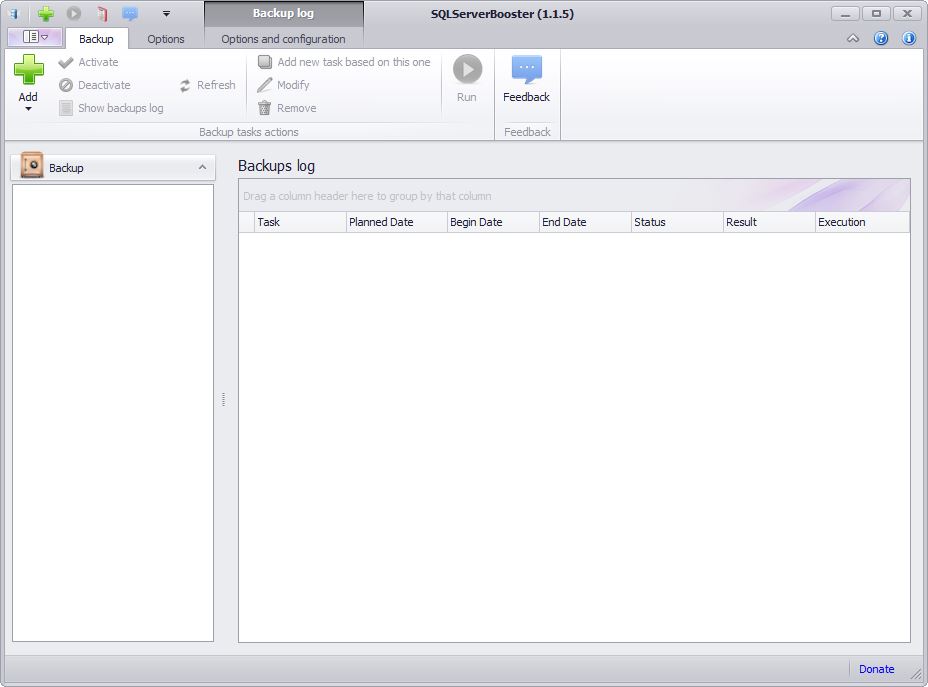The width and height of the screenshot is (928, 687).
Task: Toggle Show backups log
Action: point(111,108)
